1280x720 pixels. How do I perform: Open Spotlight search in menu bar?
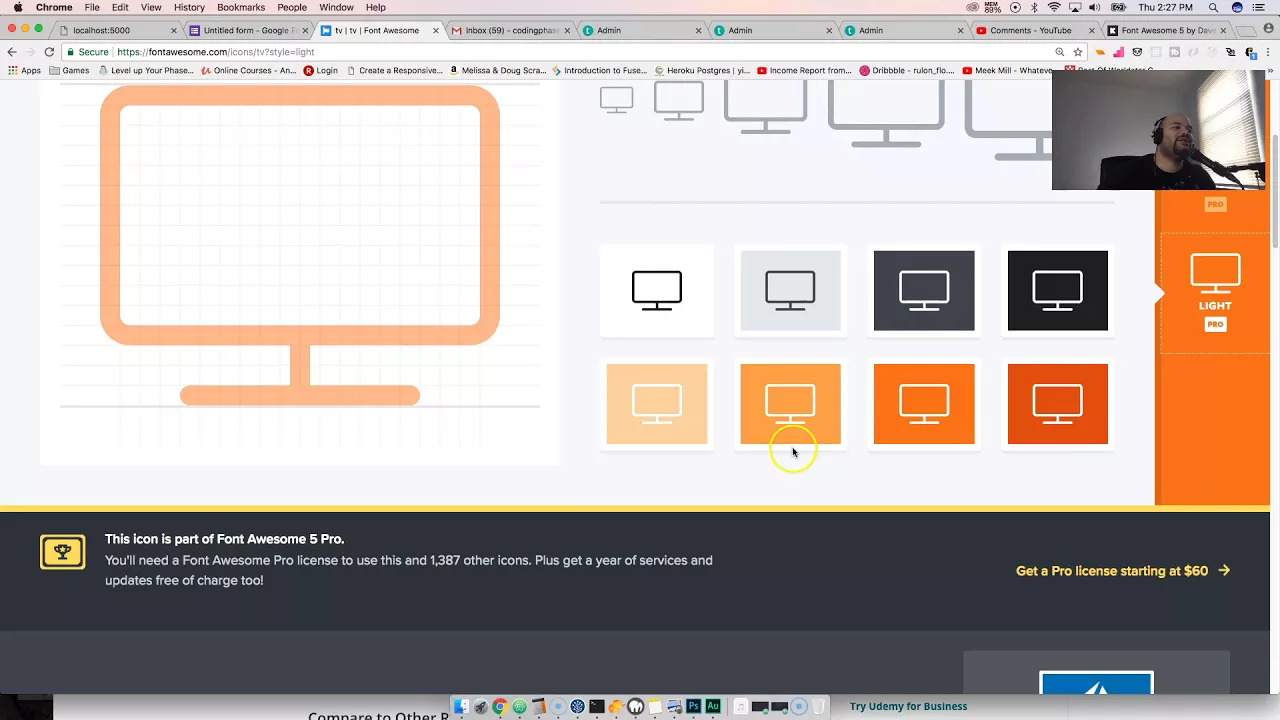pyautogui.click(x=1213, y=7)
